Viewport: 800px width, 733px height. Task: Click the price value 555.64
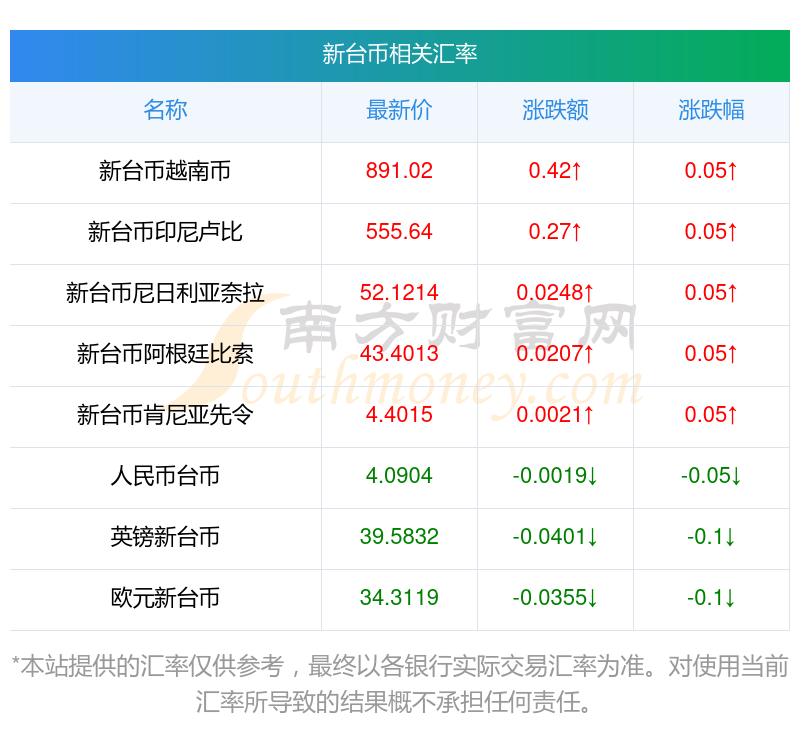(x=399, y=232)
